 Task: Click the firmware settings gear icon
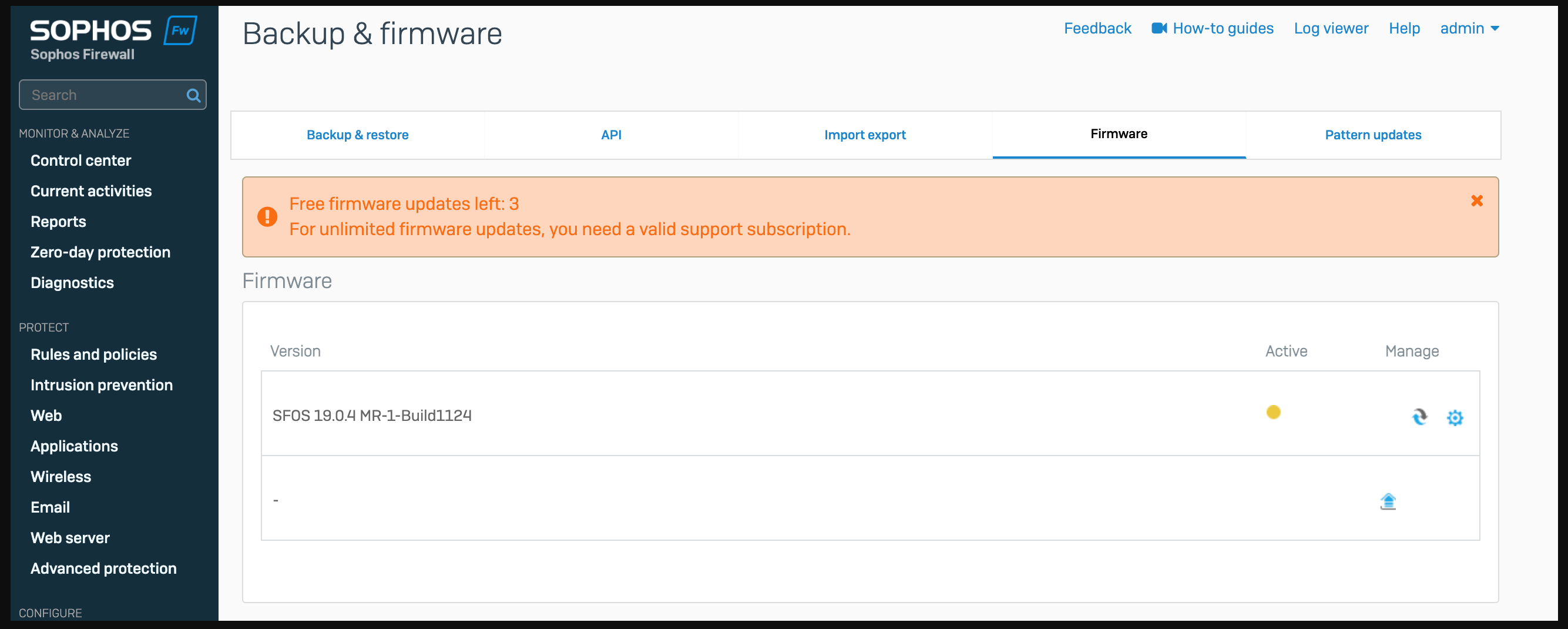(x=1454, y=418)
